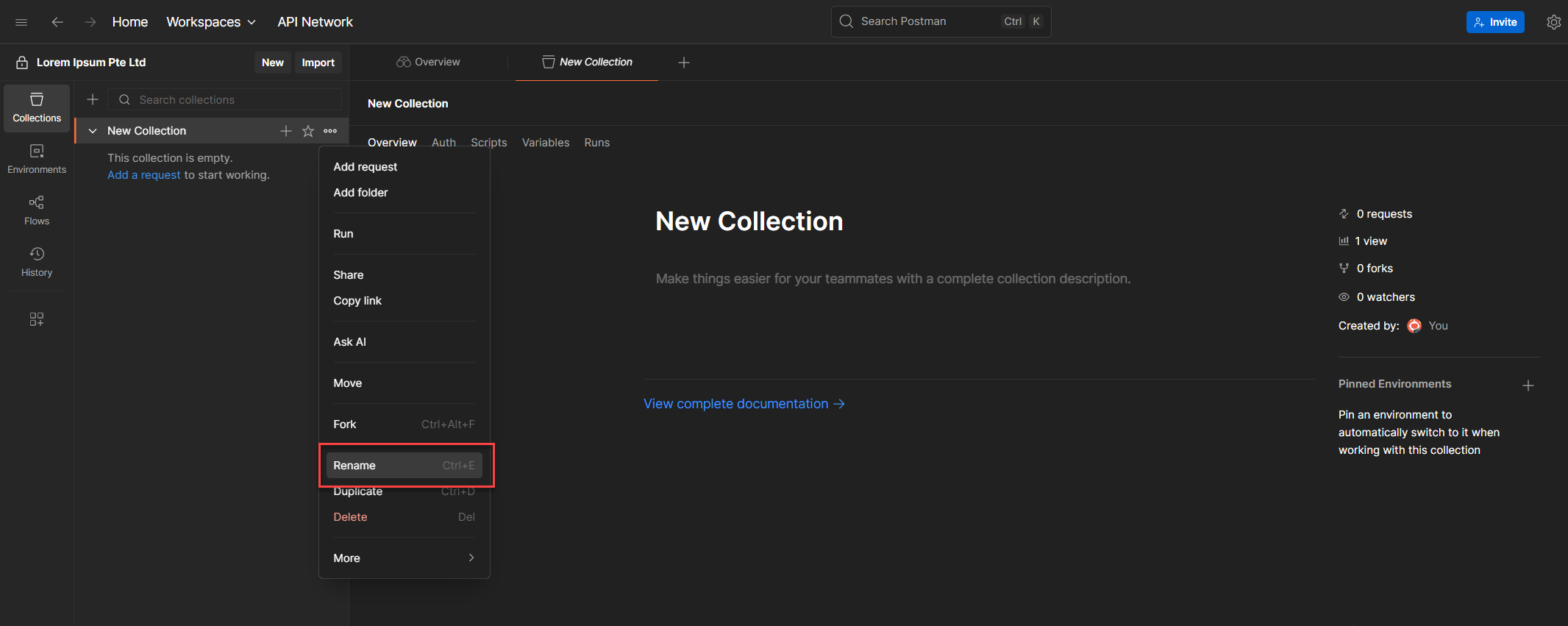Click the Invite button
The height and width of the screenshot is (626, 1568).
click(x=1495, y=22)
